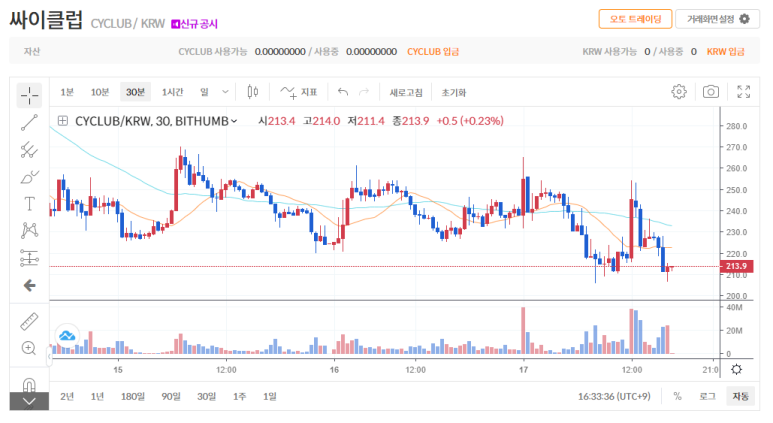Select the 30분 interval
The width and height of the screenshot is (773, 423).
(x=135, y=92)
